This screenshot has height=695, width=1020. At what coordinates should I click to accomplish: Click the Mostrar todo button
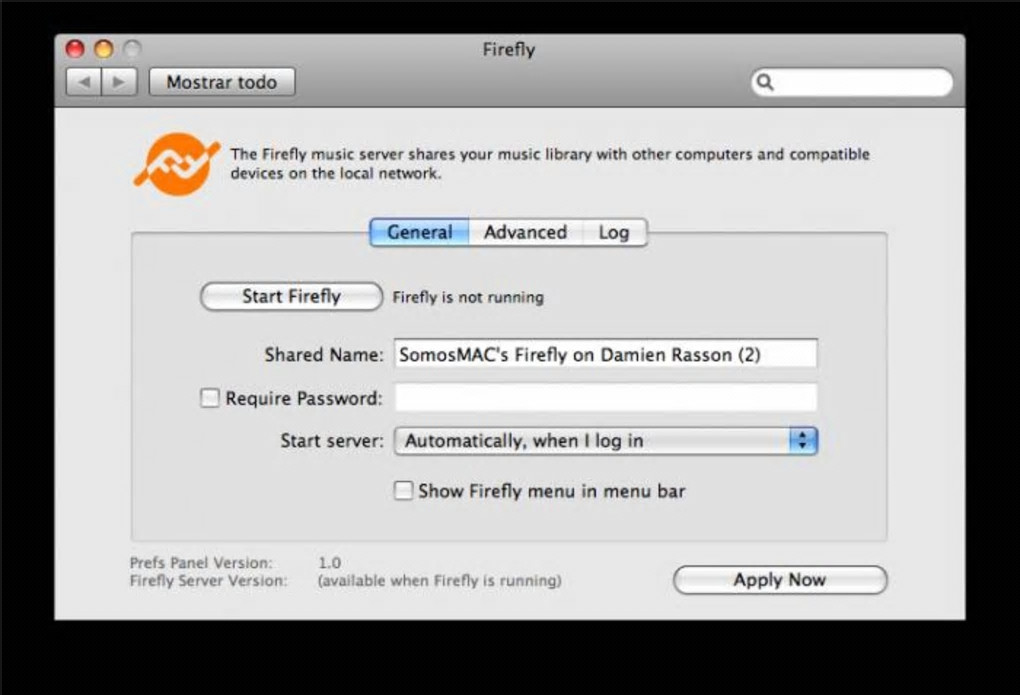(x=222, y=82)
